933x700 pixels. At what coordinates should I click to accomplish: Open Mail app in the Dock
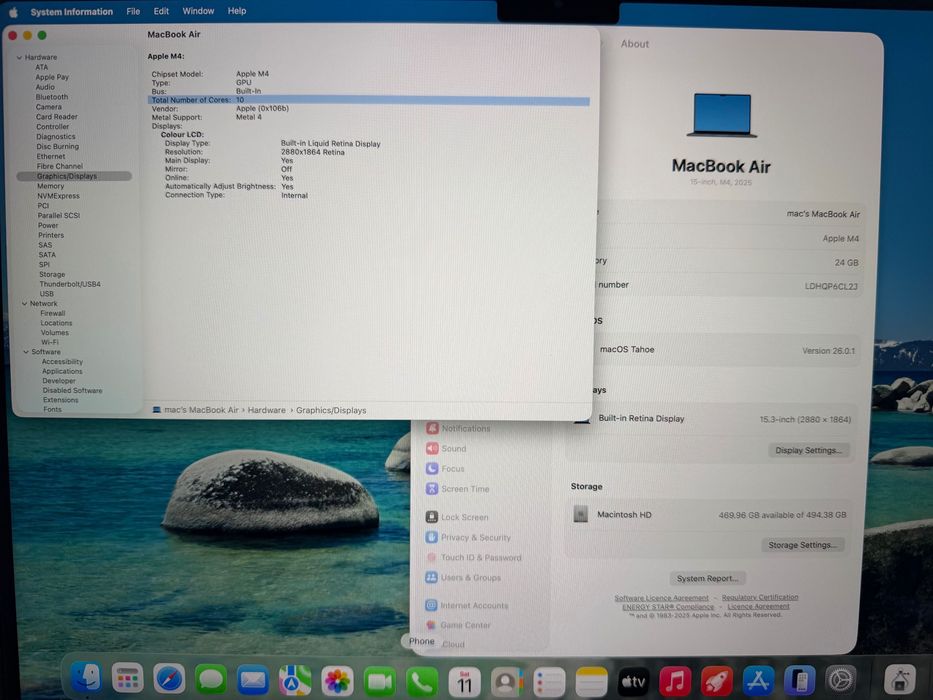[x=253, y=680]
